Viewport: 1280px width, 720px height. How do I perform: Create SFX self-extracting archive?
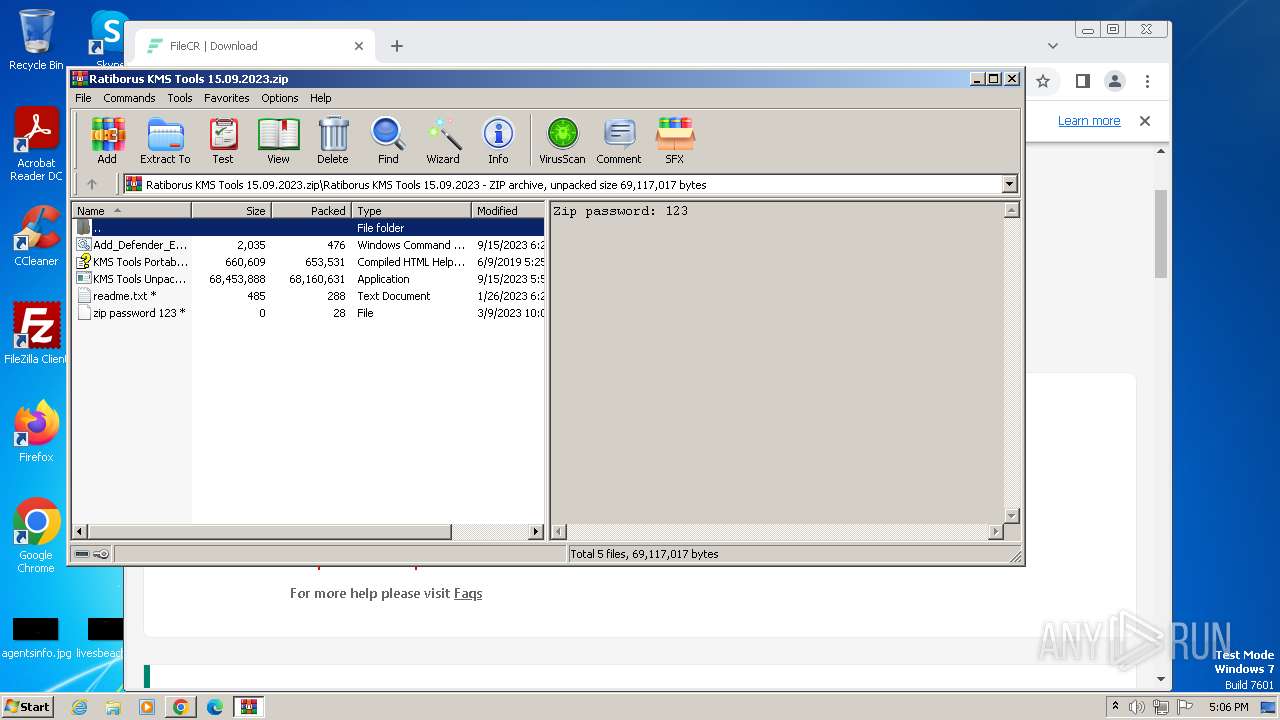pos(675,140)
